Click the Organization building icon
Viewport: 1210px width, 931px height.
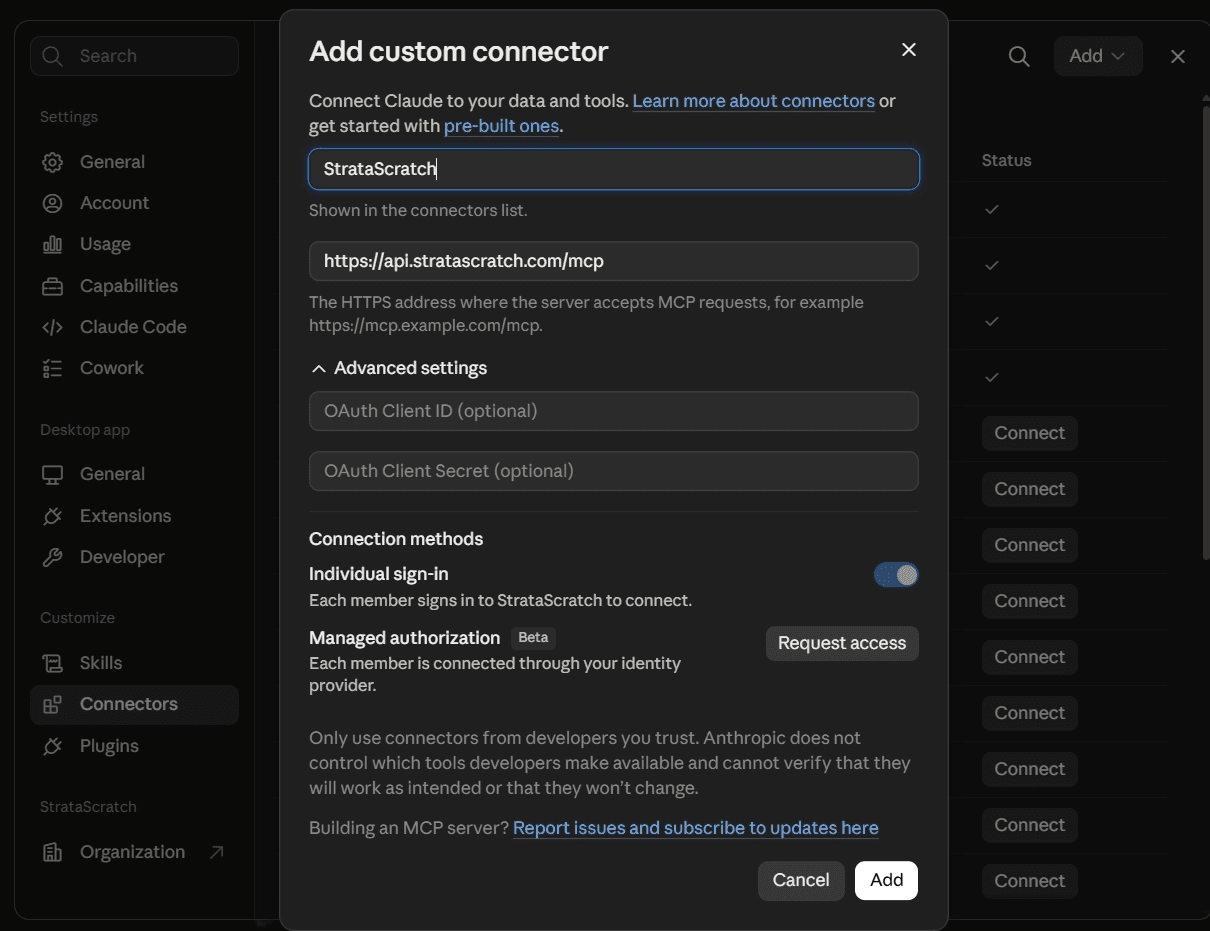point(53,852)
